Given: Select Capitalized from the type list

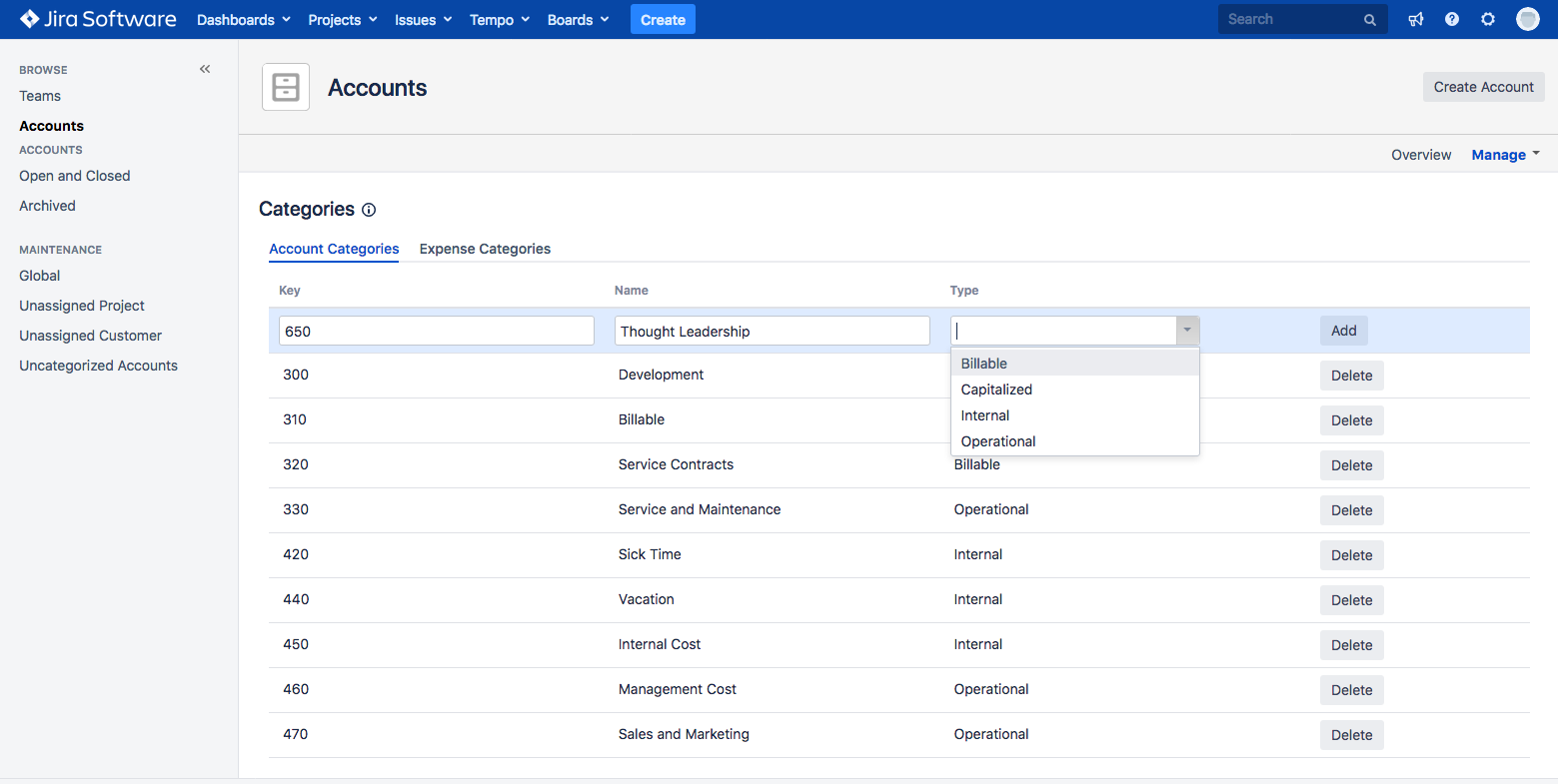Looking at the screenshot, I should [996, 390].
